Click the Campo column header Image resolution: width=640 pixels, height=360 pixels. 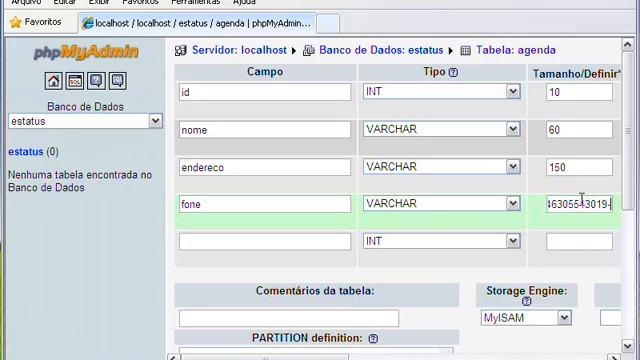point(265,72)
